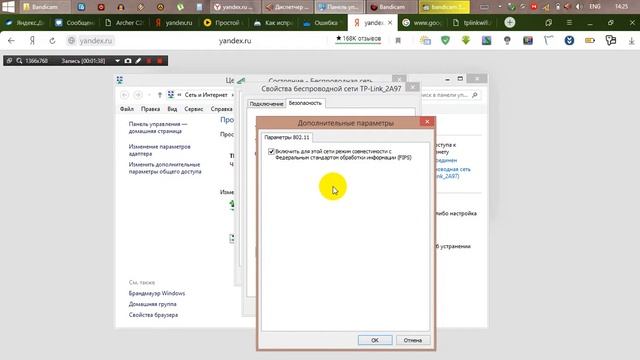Switch to the Как испр... browser tab
This screenshot has width=640, height=360.
tap(273, 23)
